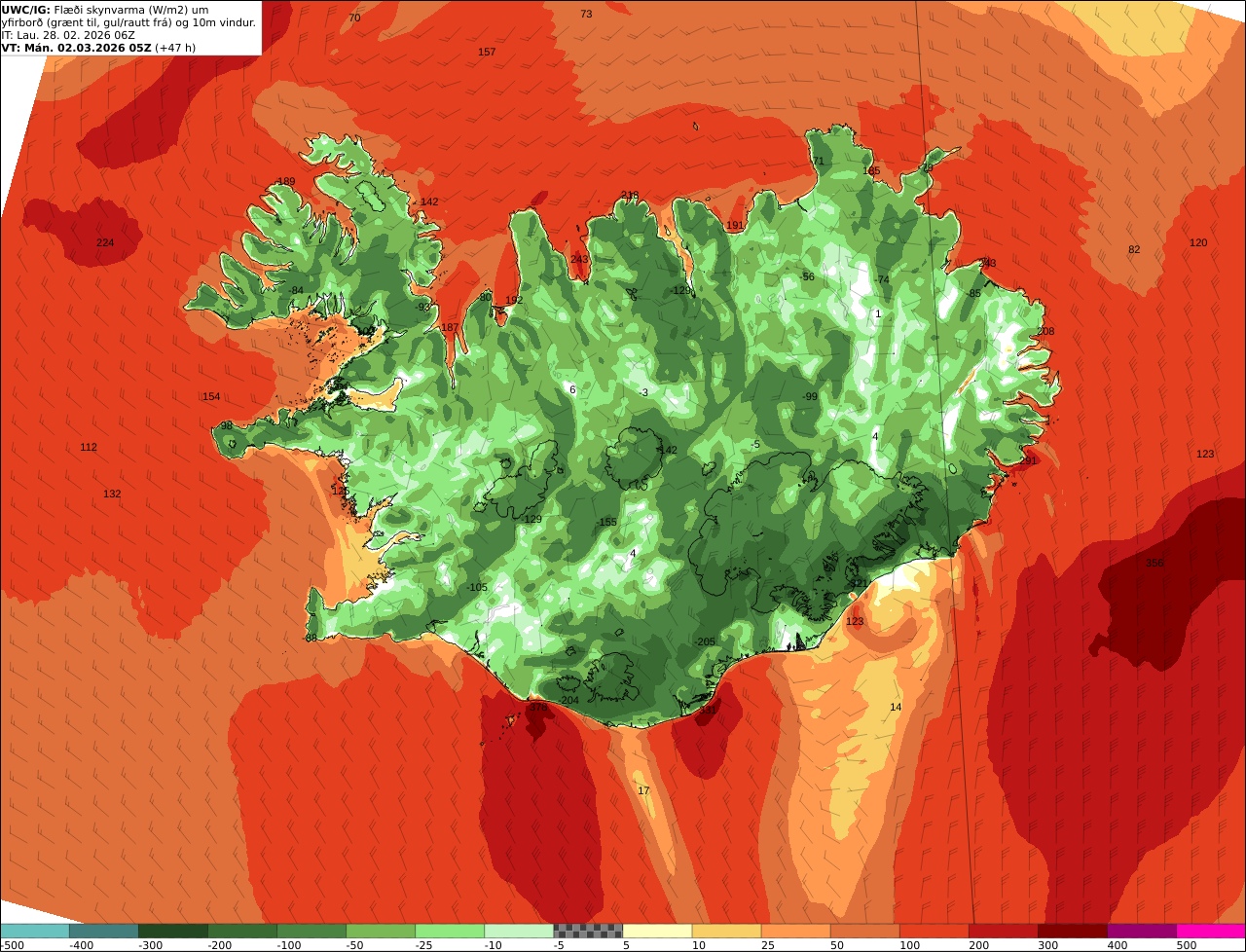
Task: Pick the red-orange swatch above 100
Action: pos(934,931)
